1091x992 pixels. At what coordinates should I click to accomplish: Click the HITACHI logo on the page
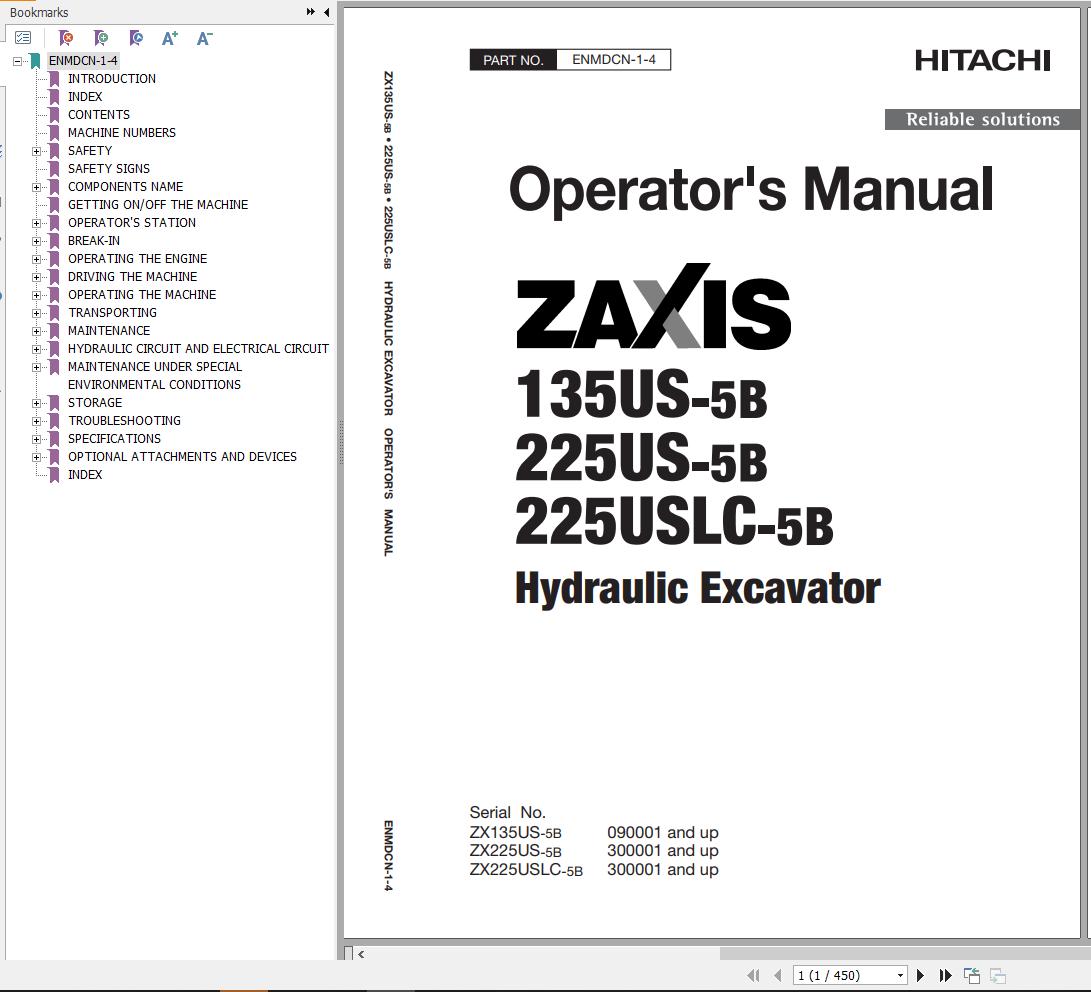tap(982, 61)
